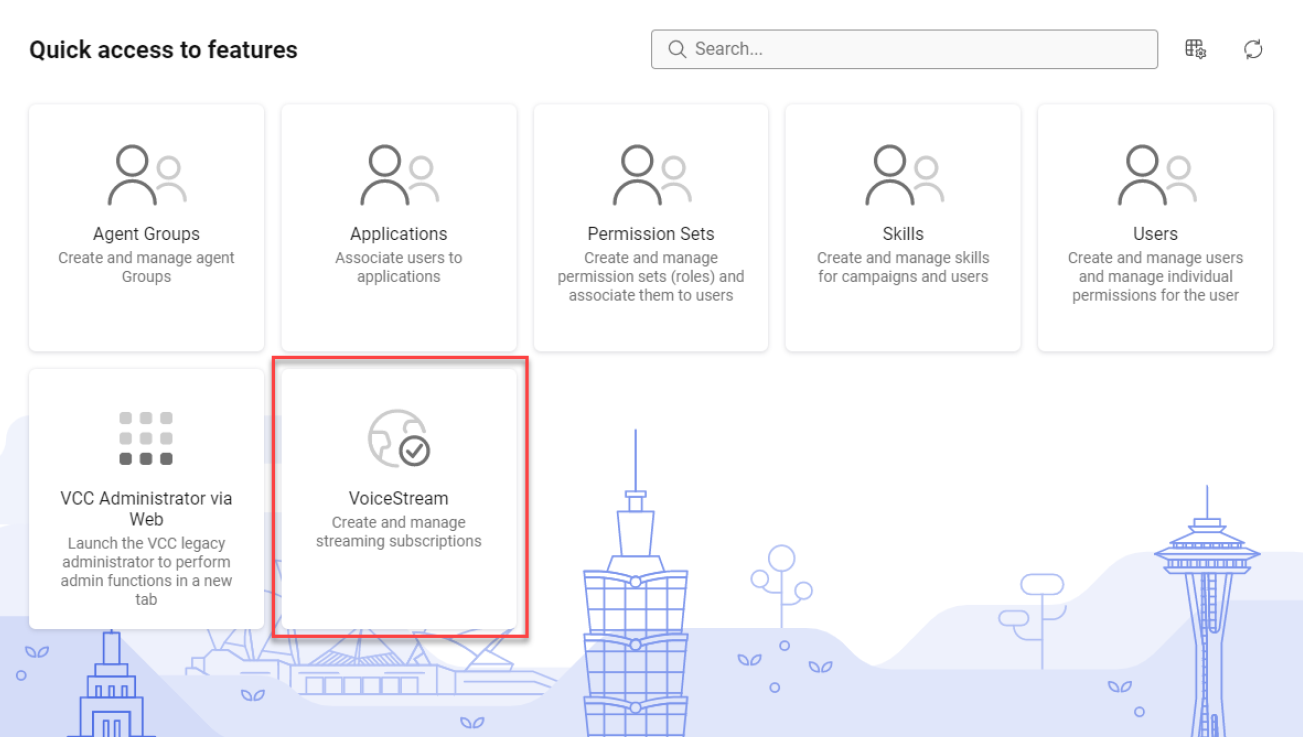Click 'Create and manage agent Groups' text
This screenshot has height=737, width=1303.
tap(146, 267)
